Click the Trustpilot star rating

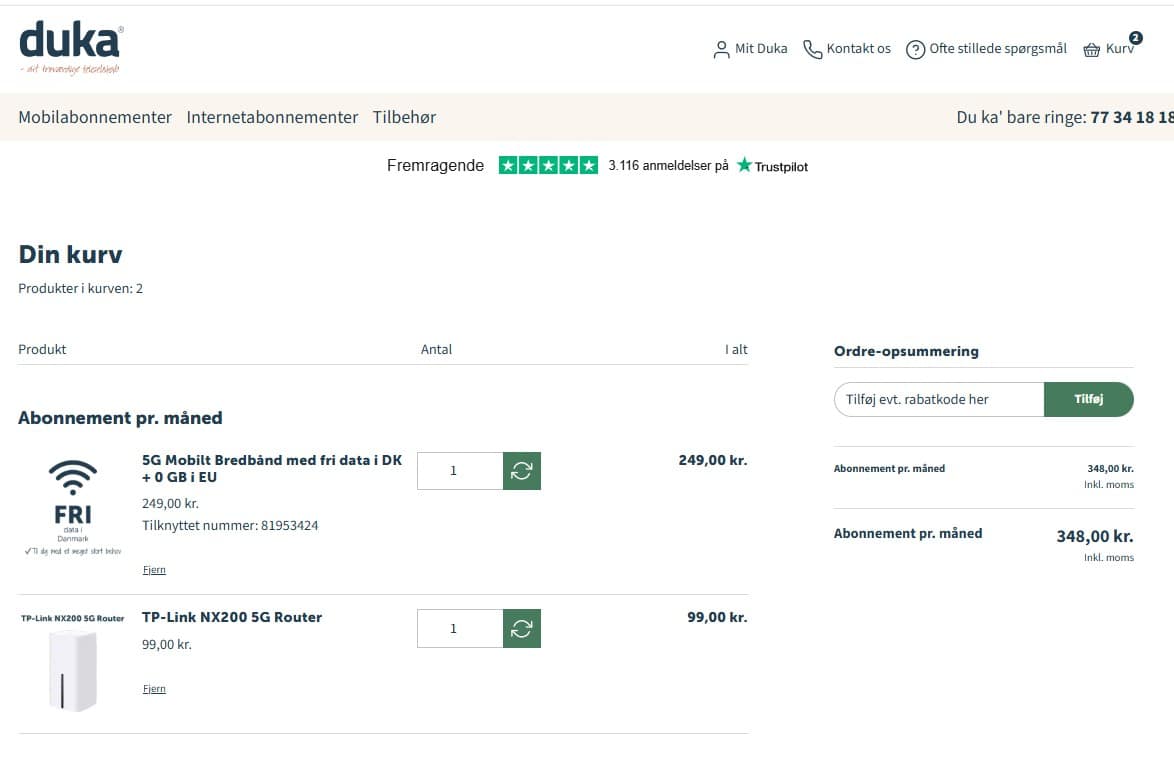[x=548, y=166]
